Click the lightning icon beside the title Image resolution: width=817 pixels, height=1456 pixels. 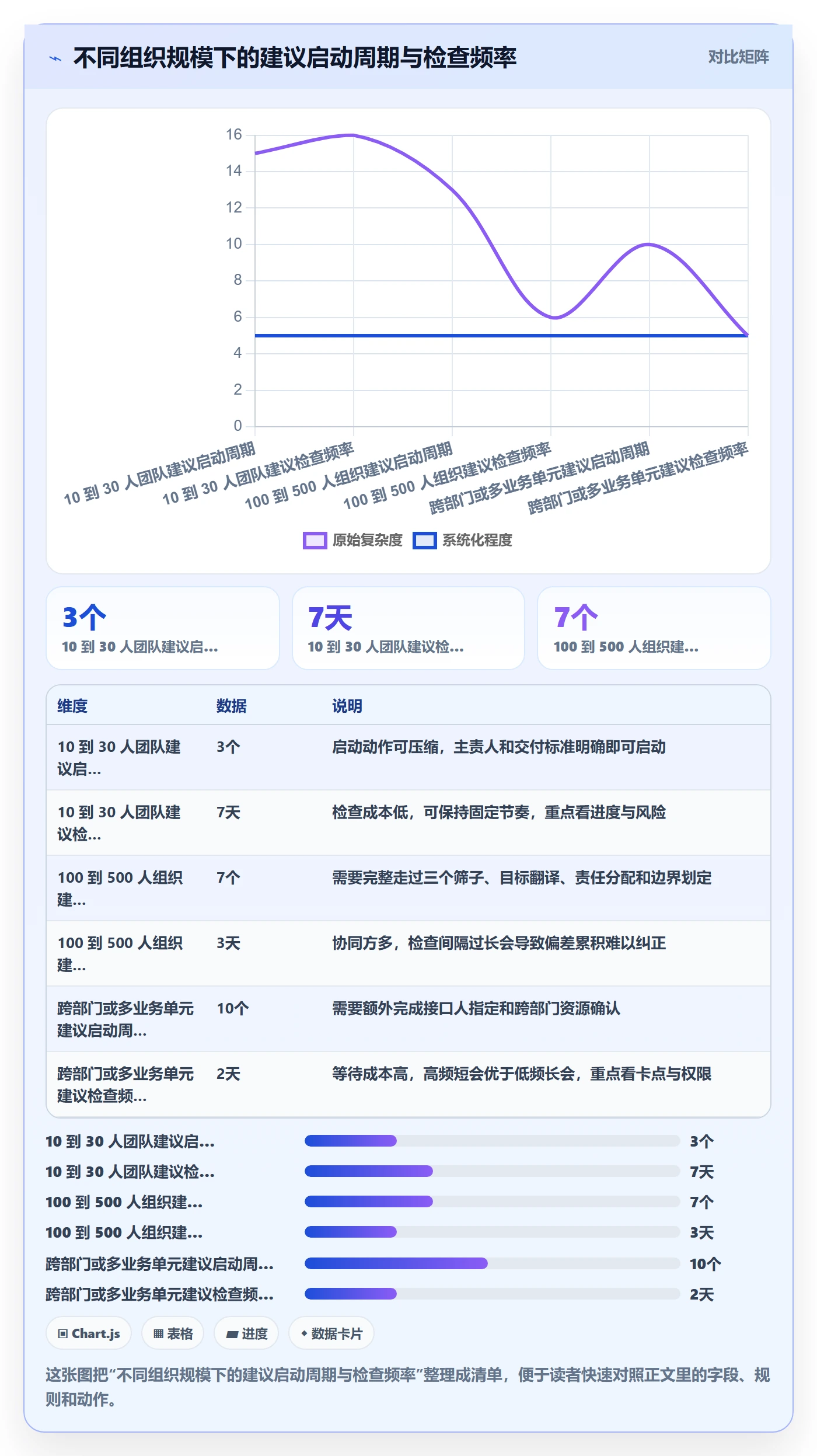tap(55, 58)
